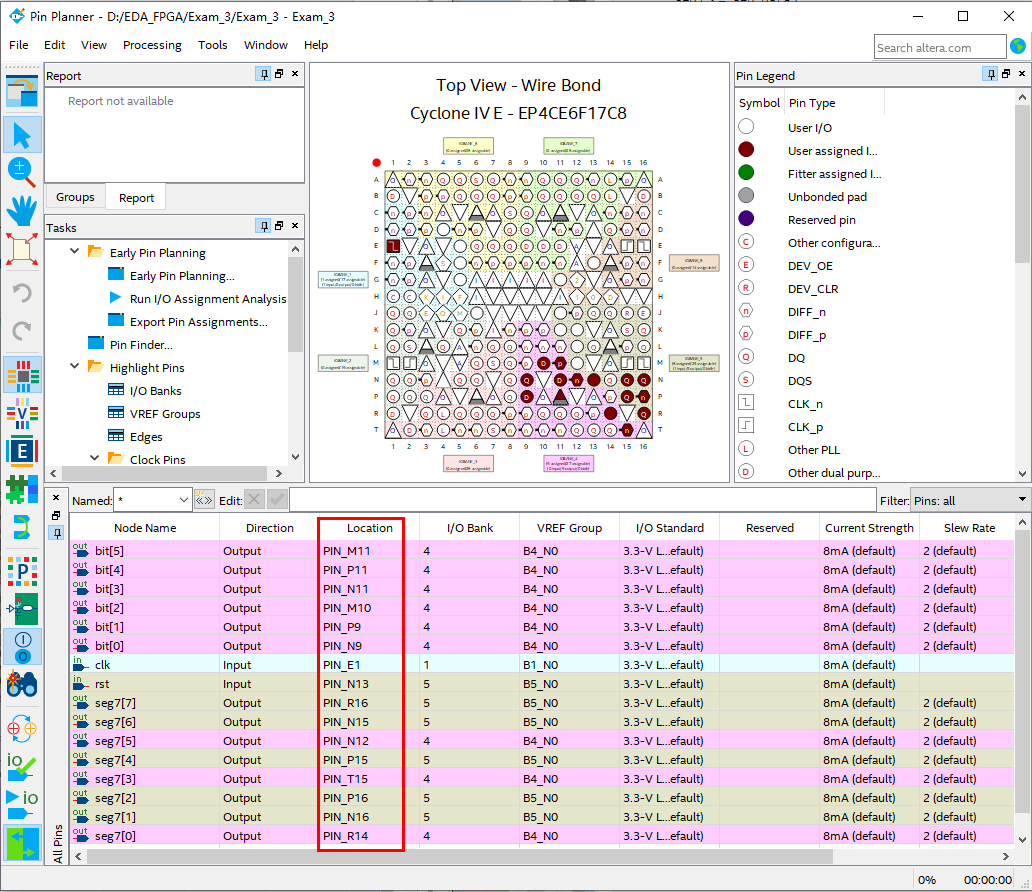The image size is (1032, 892).
Task: Close the All Pins panel
Action: click(56, 498)
